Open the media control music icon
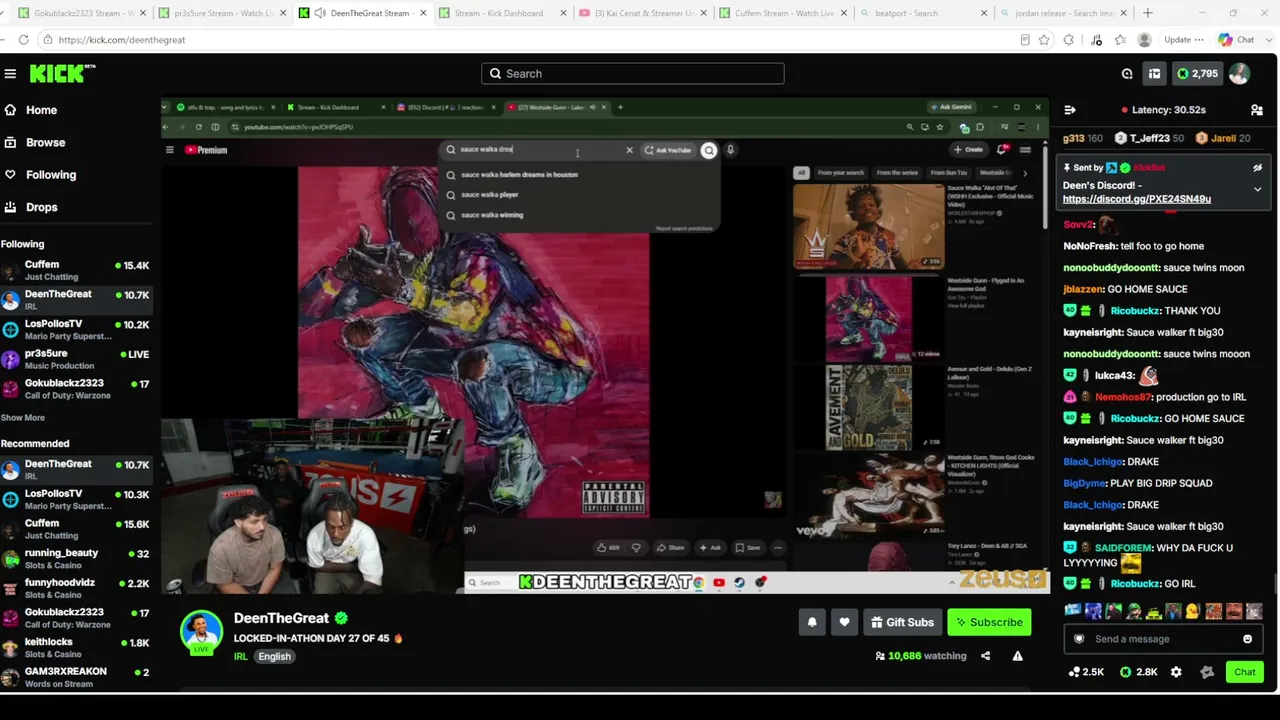 tap(1097, 40)
